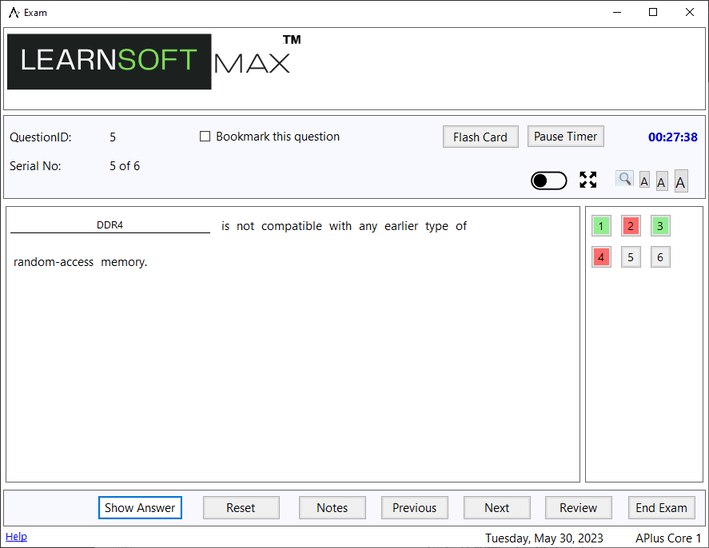Go to the Next question
The width and height of the screenshot is (709, 548).
(x=496, y=507)
